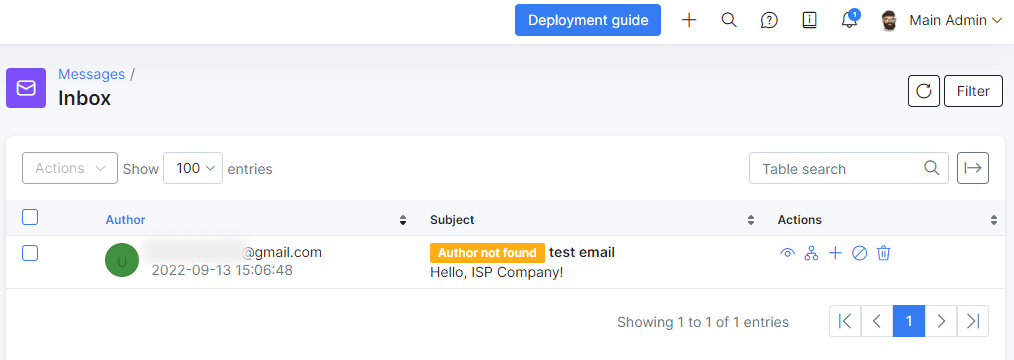Go to previous page of results

[x=877, y=321]
